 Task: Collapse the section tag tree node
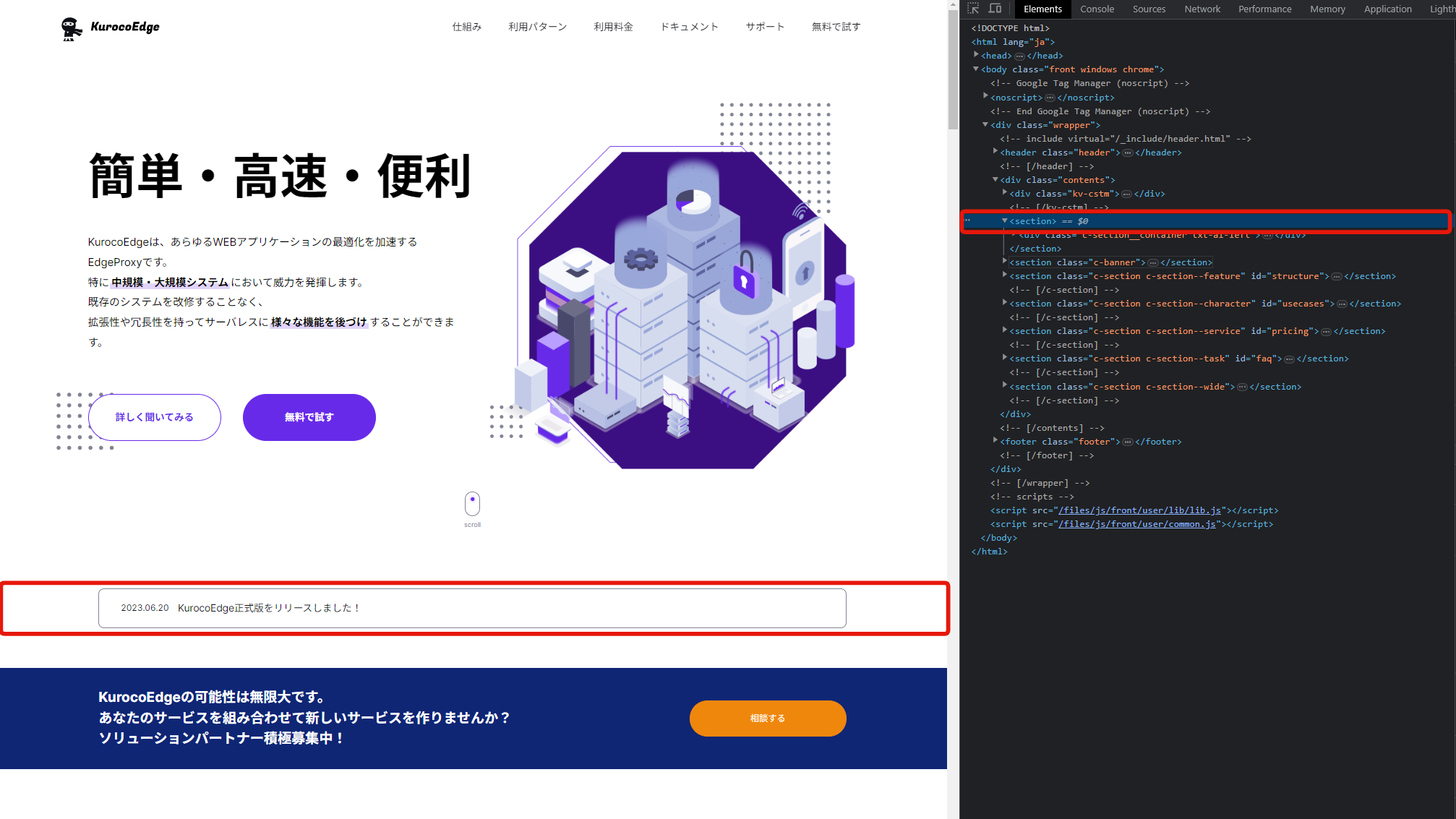tap(1003, 220)
